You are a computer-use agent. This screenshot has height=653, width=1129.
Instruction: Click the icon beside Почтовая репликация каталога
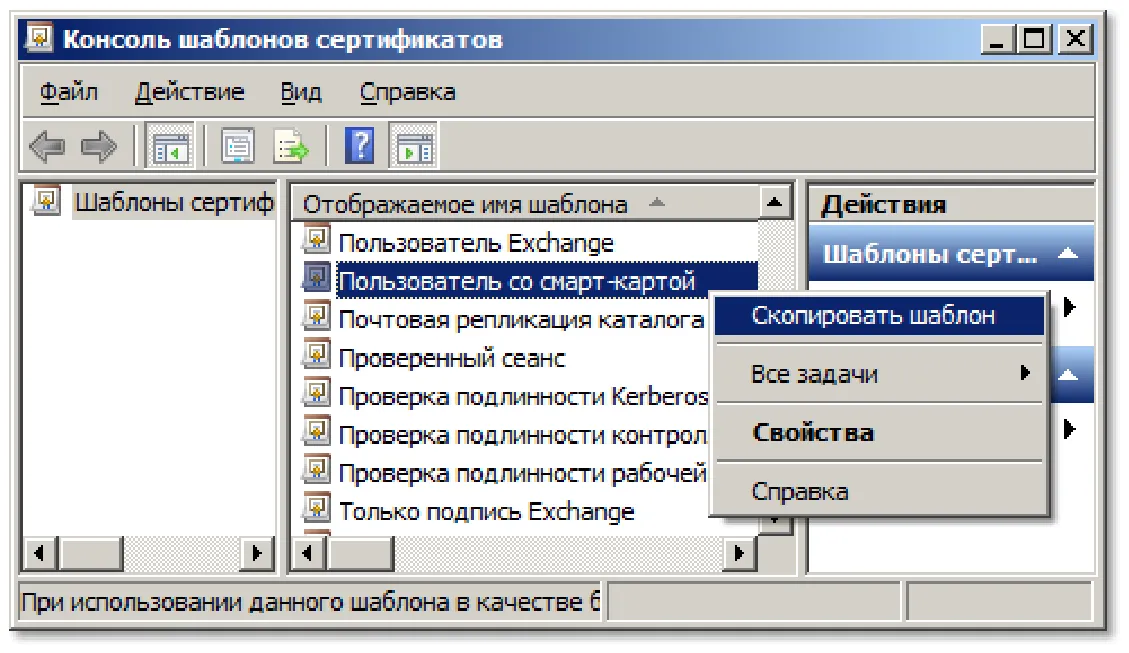point(315,318)
